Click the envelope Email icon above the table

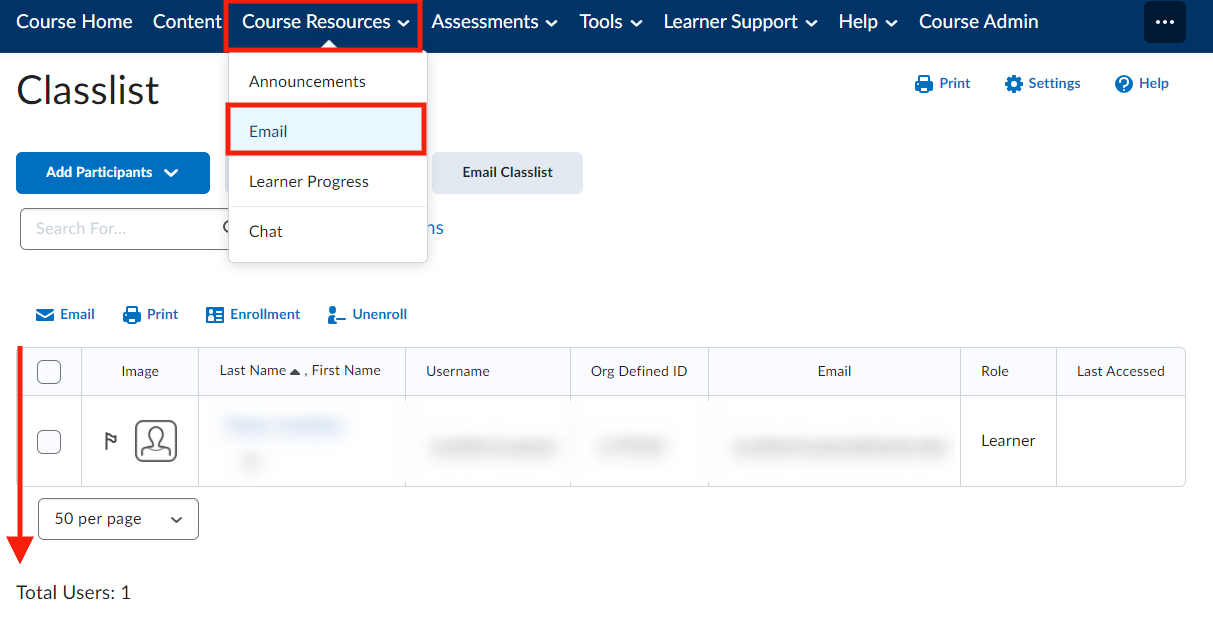(45, 315)
